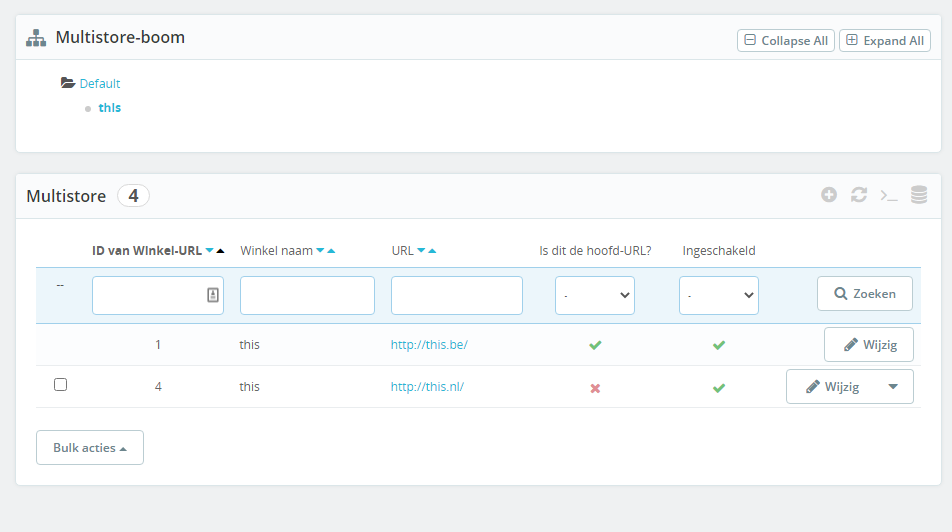The width and height of the screenshot is (952, 532).
Task: Click the Winkel naam header text
Action: pyautogui.click(x=276, y=251)
